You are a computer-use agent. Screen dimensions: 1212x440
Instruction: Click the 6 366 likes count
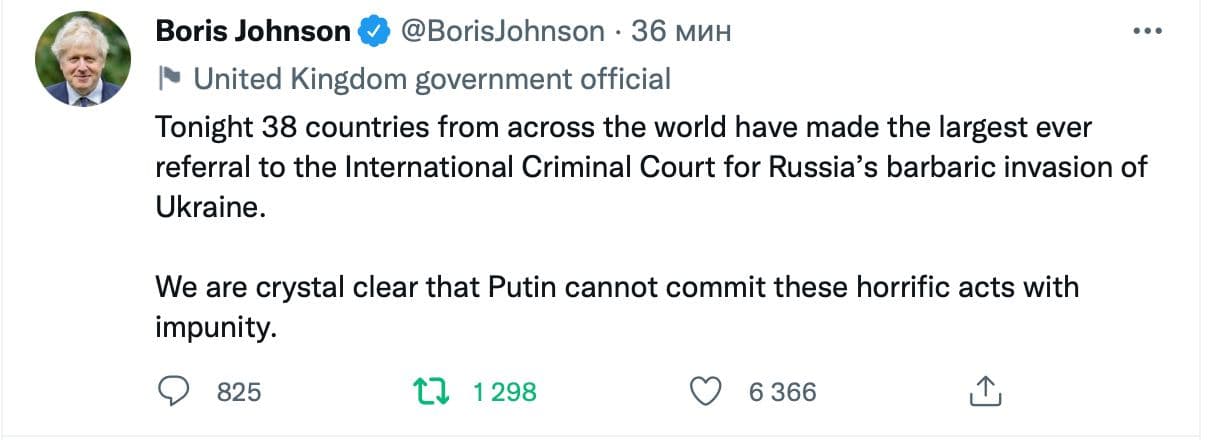[x=783, y=392]
